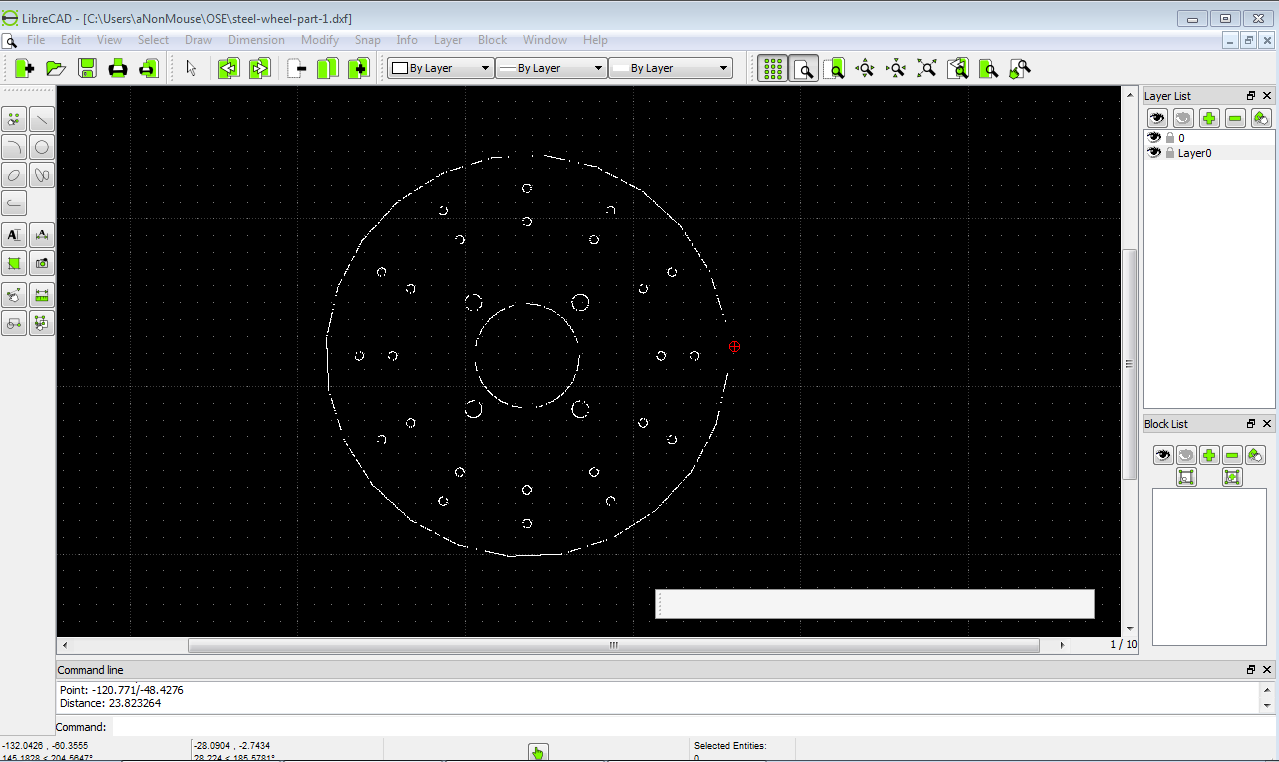Undo the last action with left-arrow icon
The height and width of the screenshot is (762, 1279).
228,68
